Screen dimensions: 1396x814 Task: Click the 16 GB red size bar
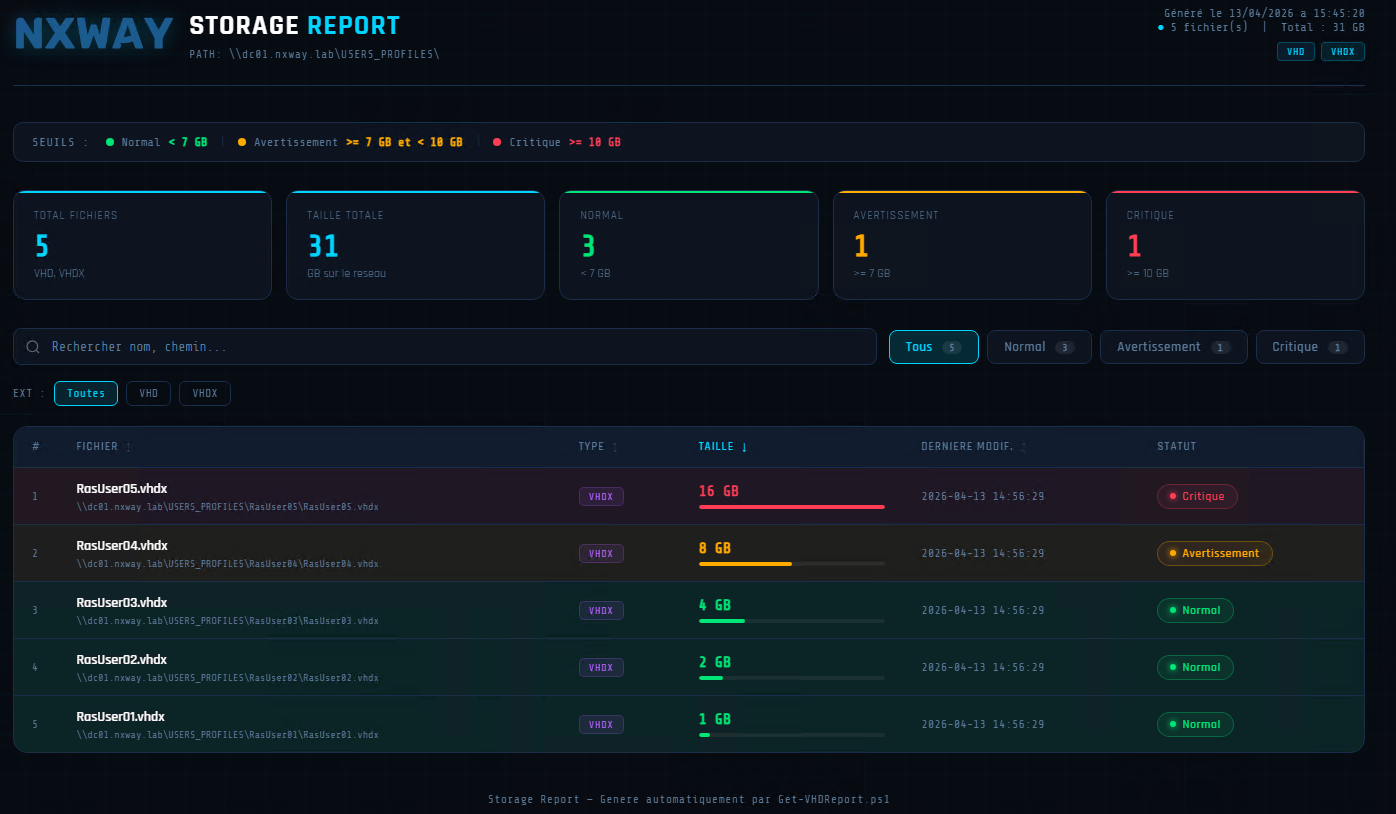(791, 507)
